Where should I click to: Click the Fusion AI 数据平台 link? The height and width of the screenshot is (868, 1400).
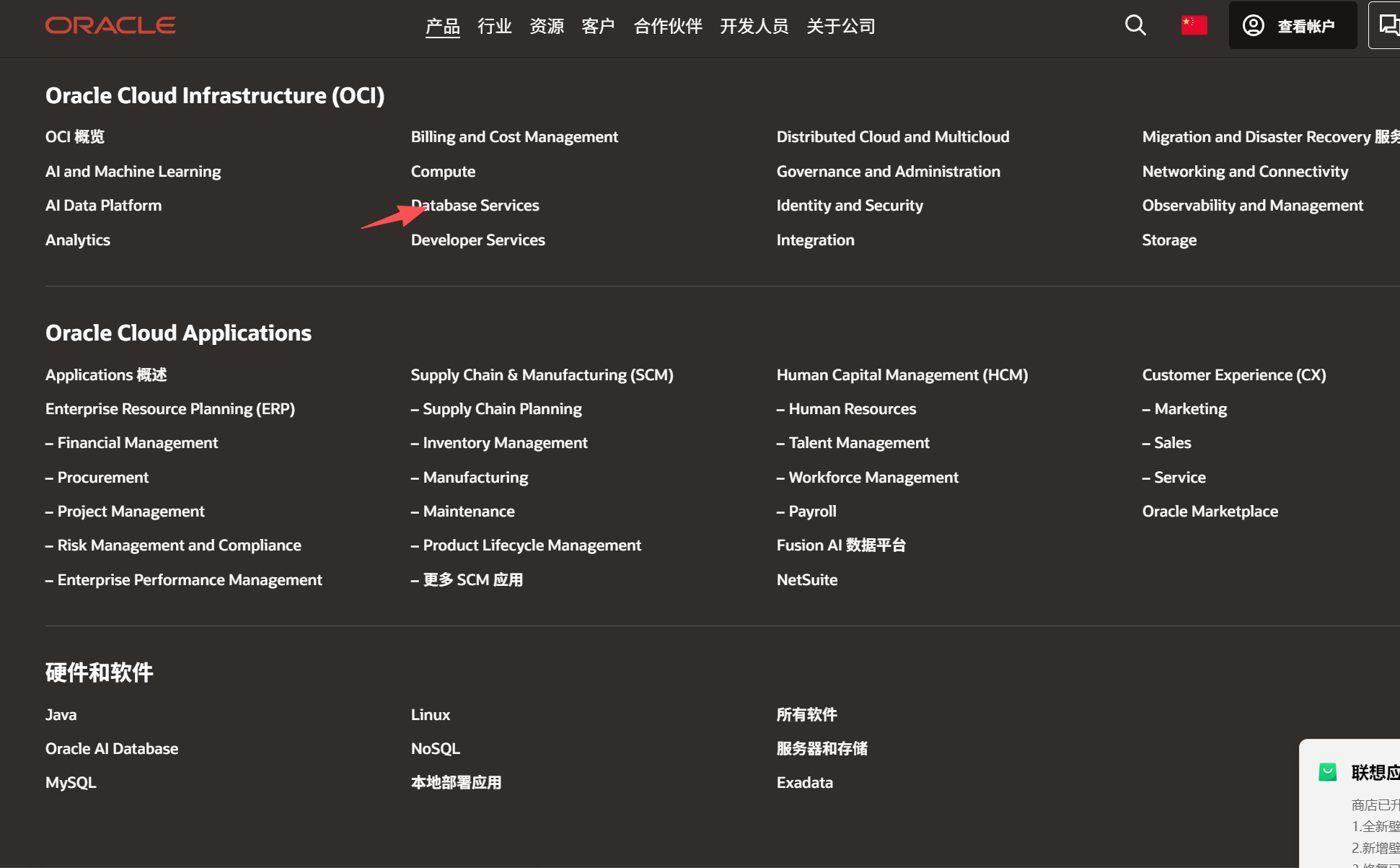pyautogui.click(x=841, y=545)
